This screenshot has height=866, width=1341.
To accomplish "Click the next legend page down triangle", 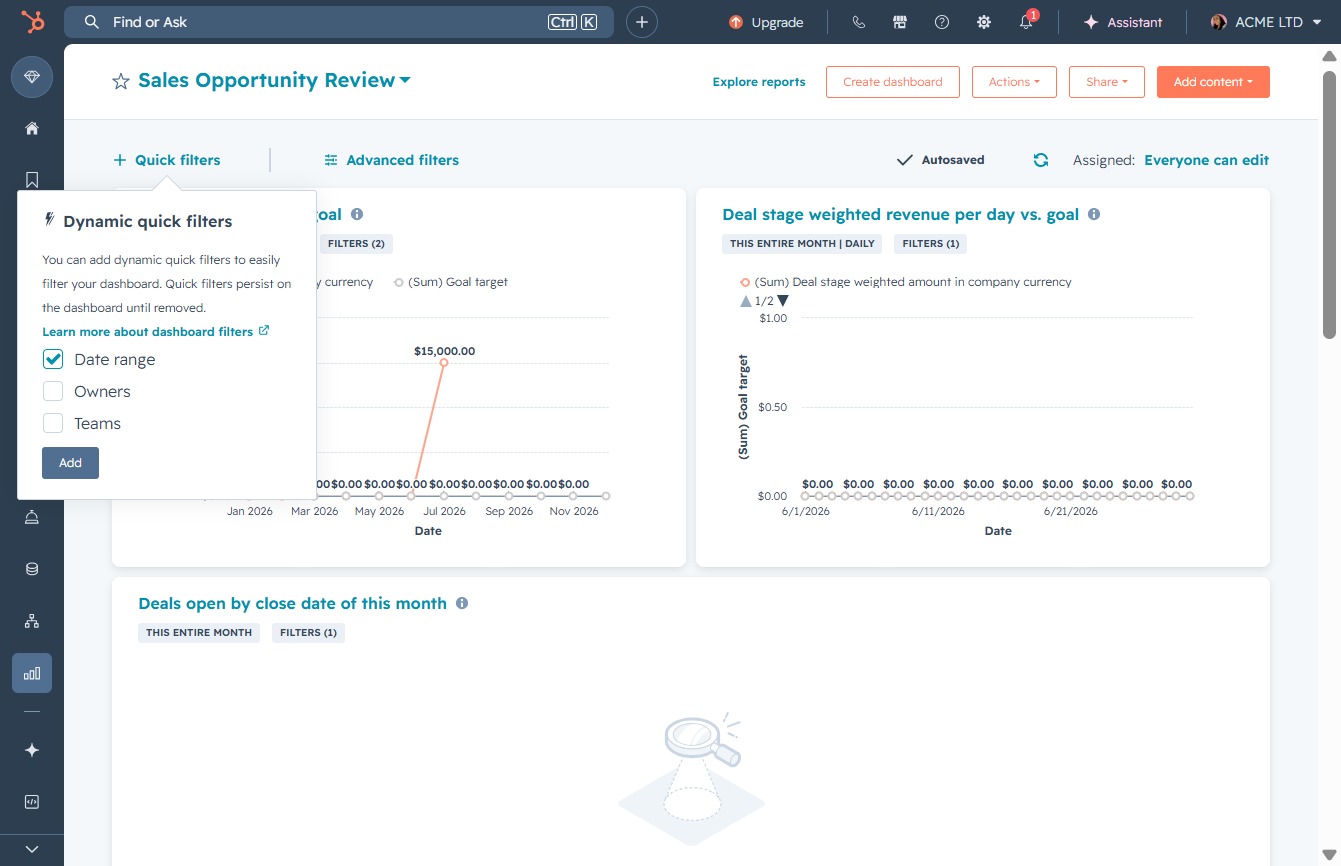I will pyautogui.click(x=783, y=301).
